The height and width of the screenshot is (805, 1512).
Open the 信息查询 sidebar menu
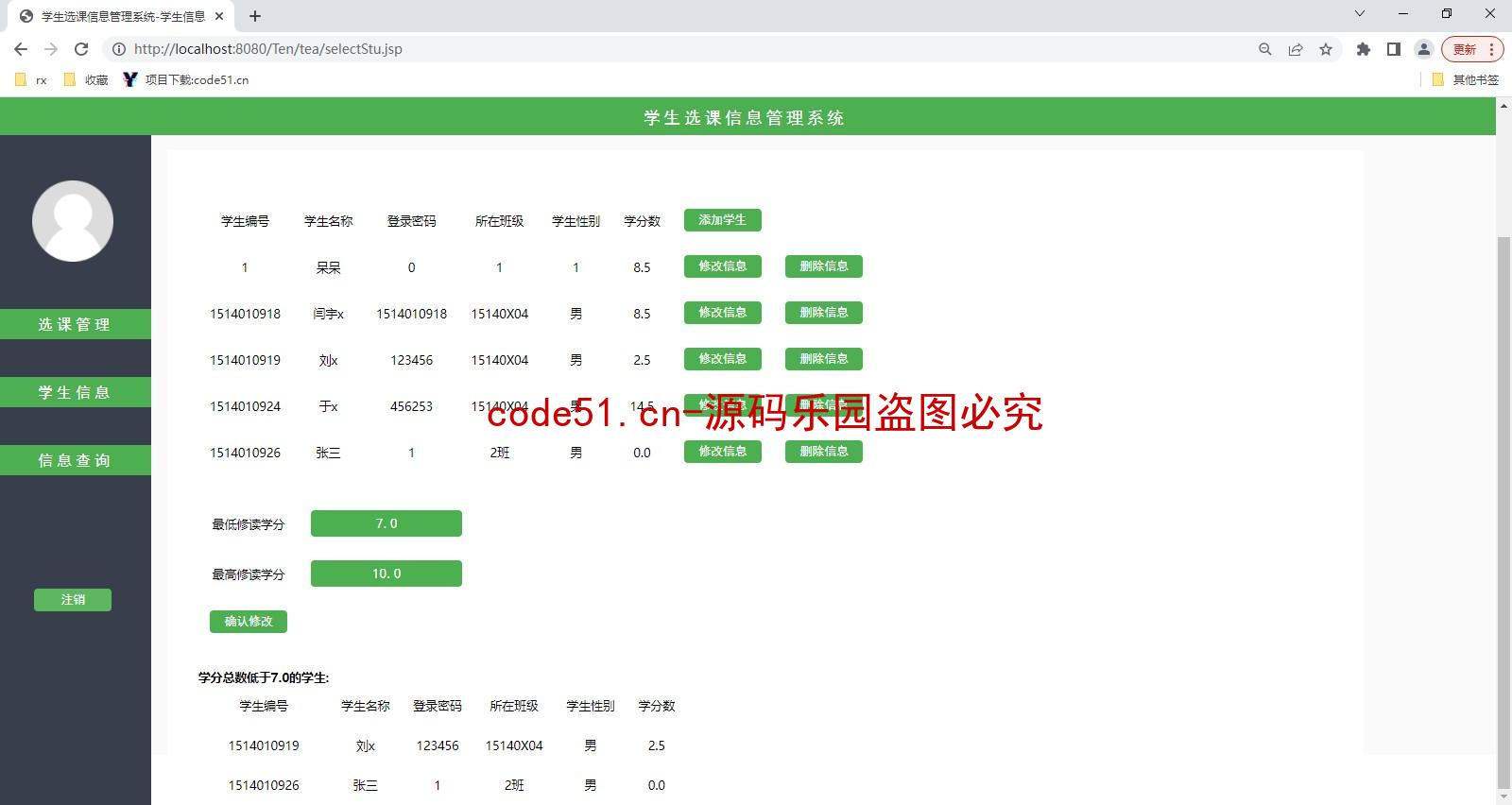coord(76,460)
